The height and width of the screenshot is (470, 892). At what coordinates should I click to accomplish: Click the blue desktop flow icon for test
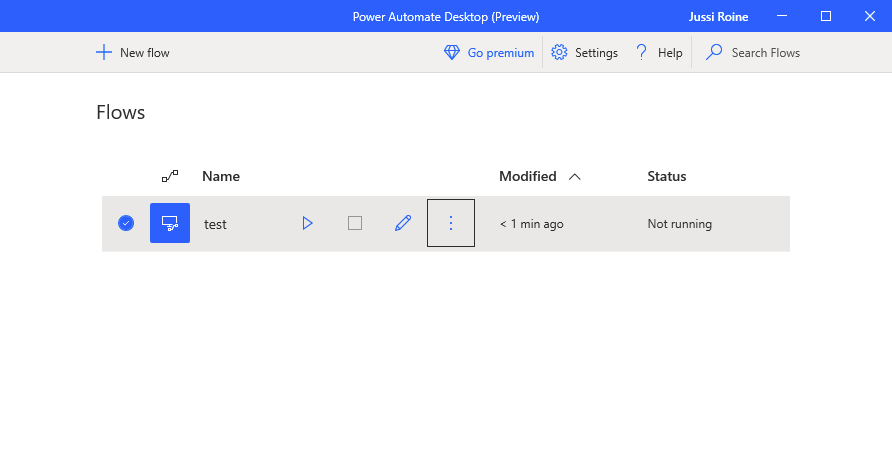[x=170, y=223]
